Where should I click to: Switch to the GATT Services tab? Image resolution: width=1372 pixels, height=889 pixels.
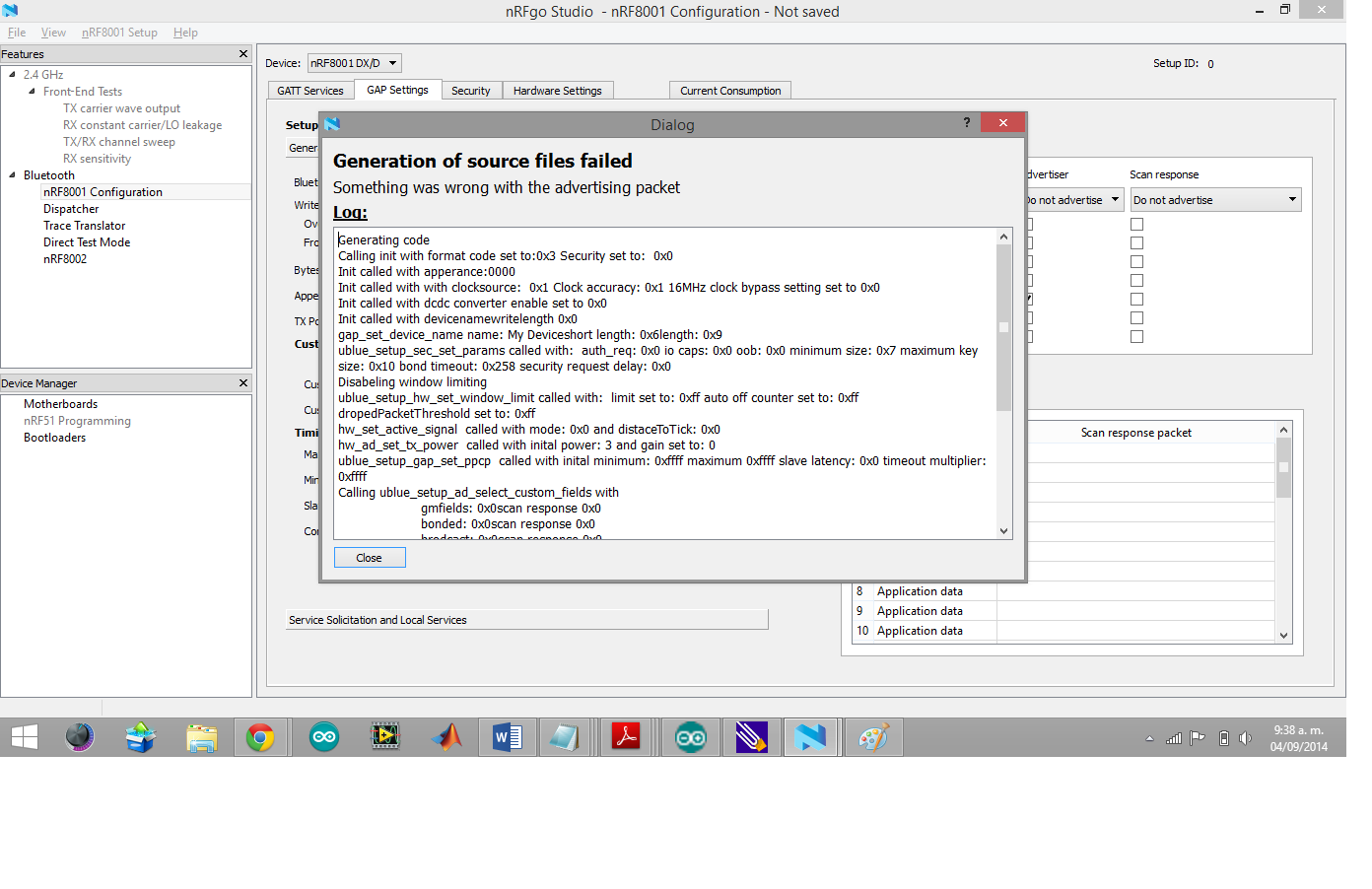(x=310, y=91)
